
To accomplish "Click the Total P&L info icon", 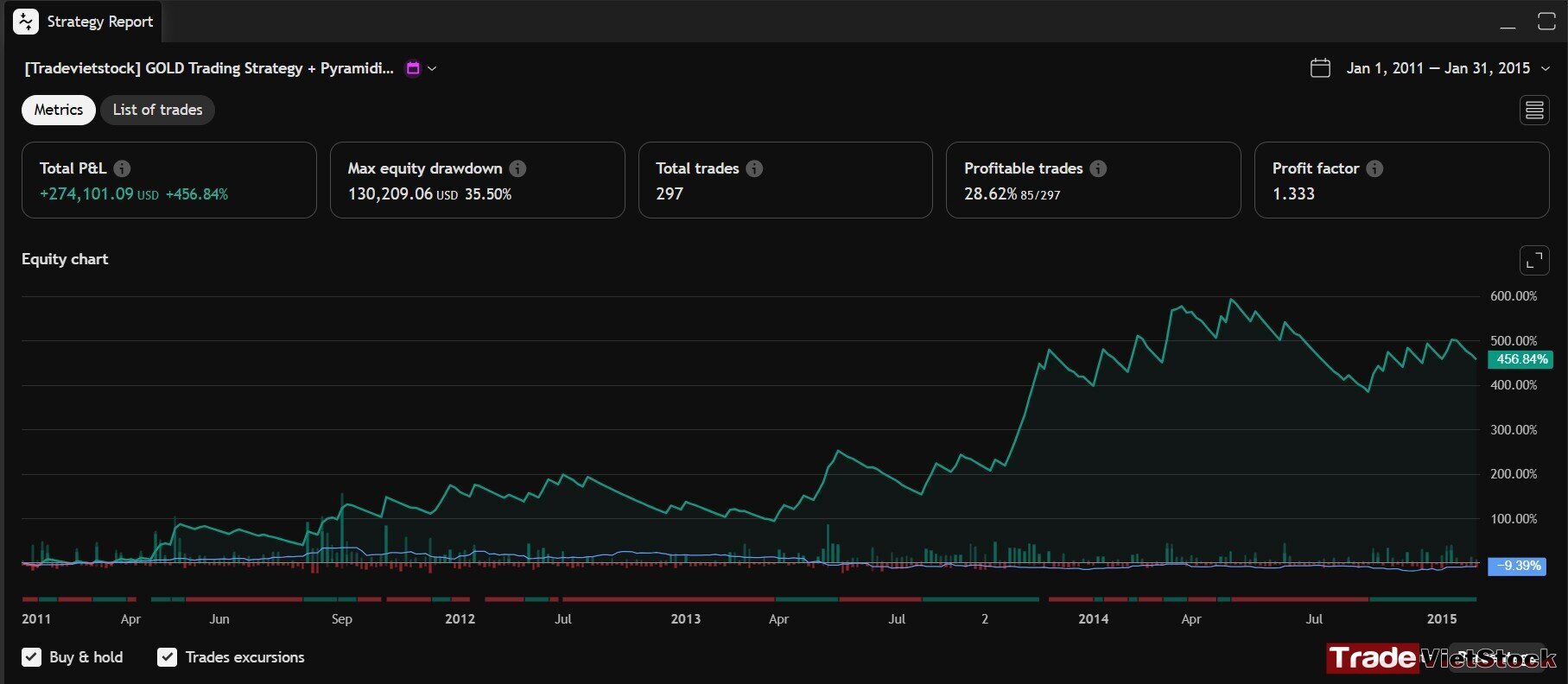I will 122,168.
